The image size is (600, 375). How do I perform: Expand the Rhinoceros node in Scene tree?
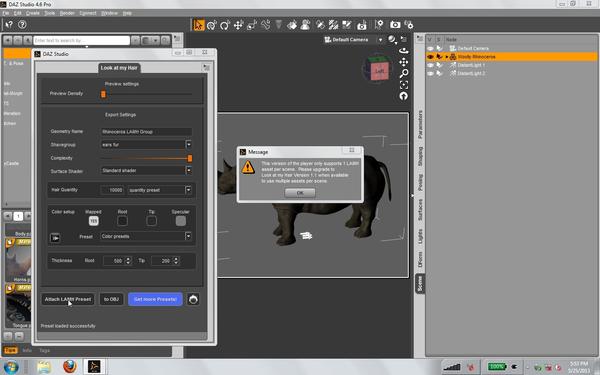coord(447,57)
